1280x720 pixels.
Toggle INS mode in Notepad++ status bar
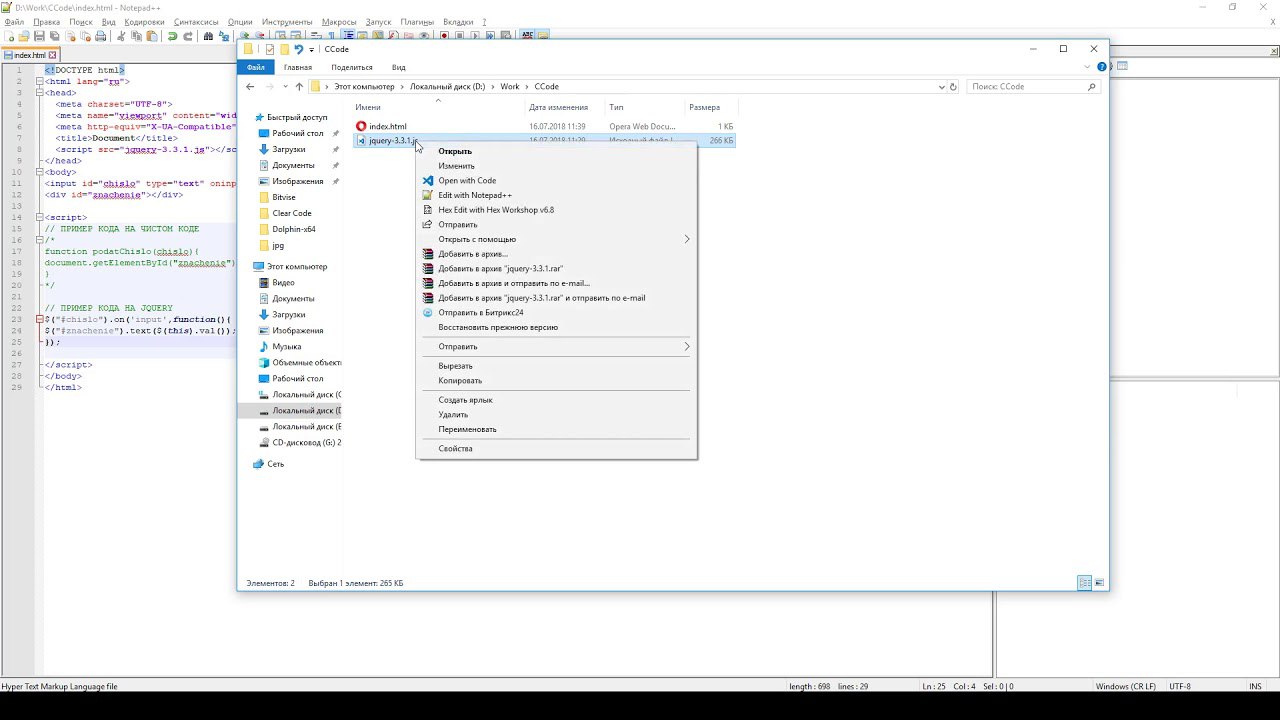[x=1255, y=686]
